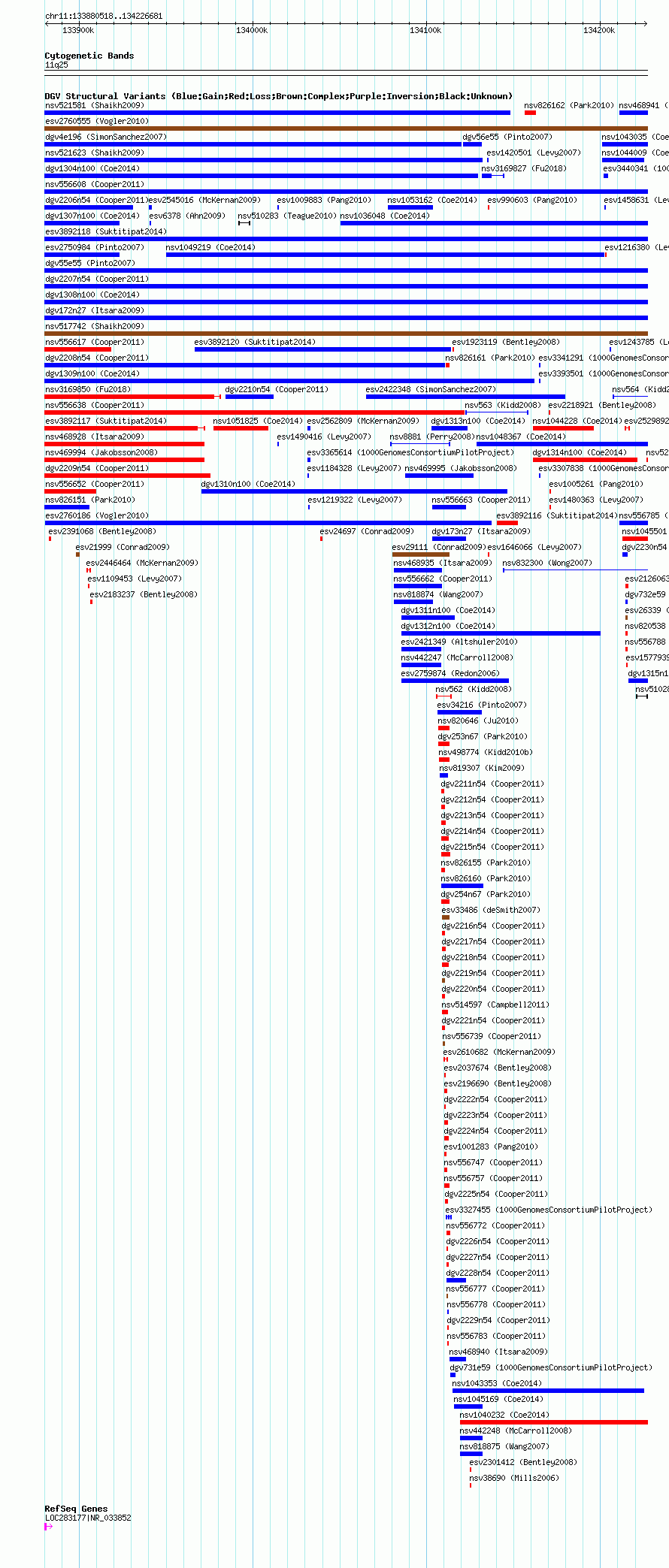The height and width of the screenshot is (1568, 669).
Task: Open the dgv56e55 (Pinto2007) variant label
Action: [x=507, y=137]
